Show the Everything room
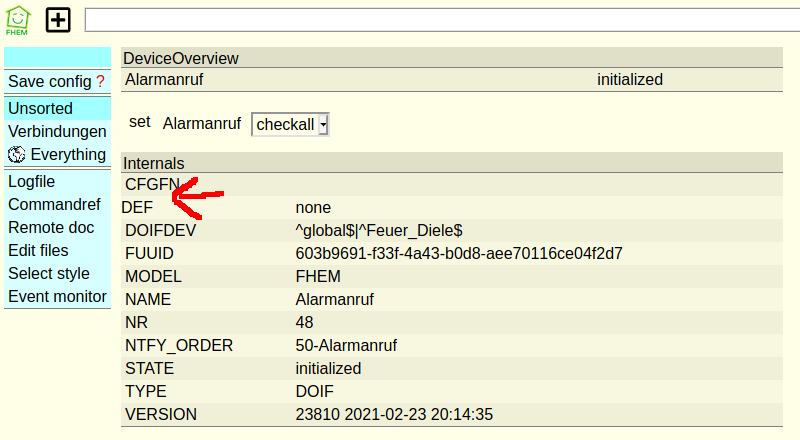The image size is (800, 440). tap(67, 154)
